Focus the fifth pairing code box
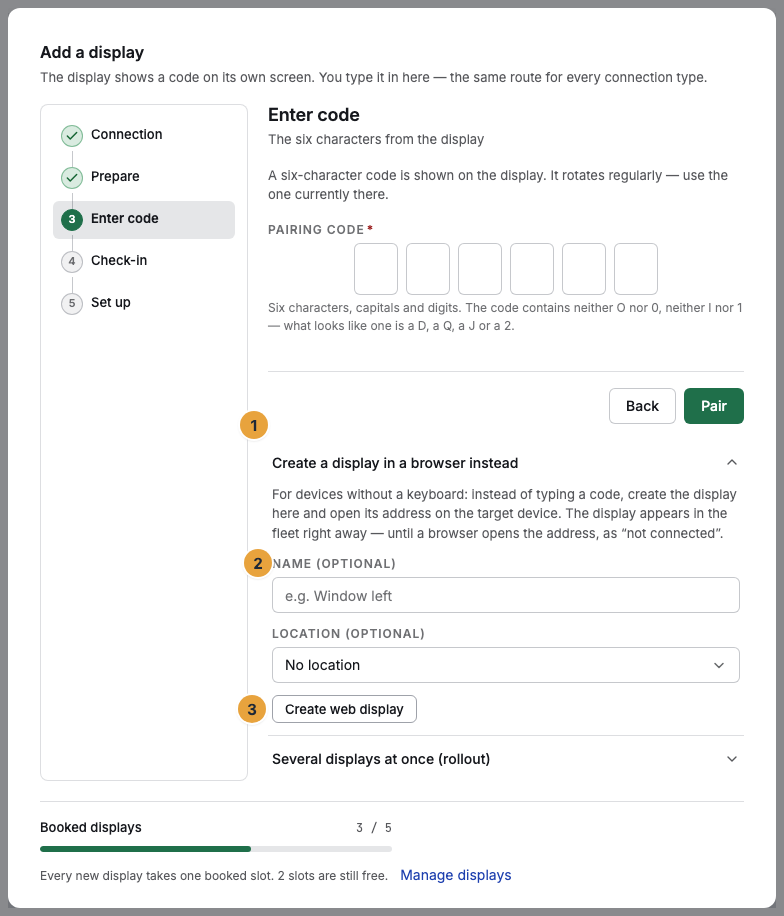Screen dimensions: 784x916 [x=584, y=269]
